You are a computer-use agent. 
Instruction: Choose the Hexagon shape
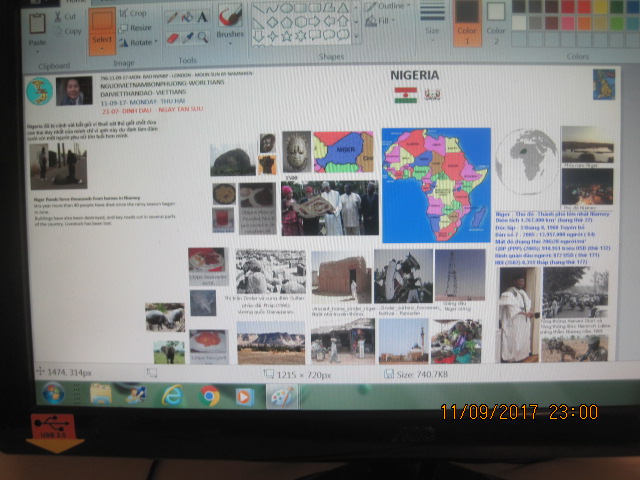point(301,22)
